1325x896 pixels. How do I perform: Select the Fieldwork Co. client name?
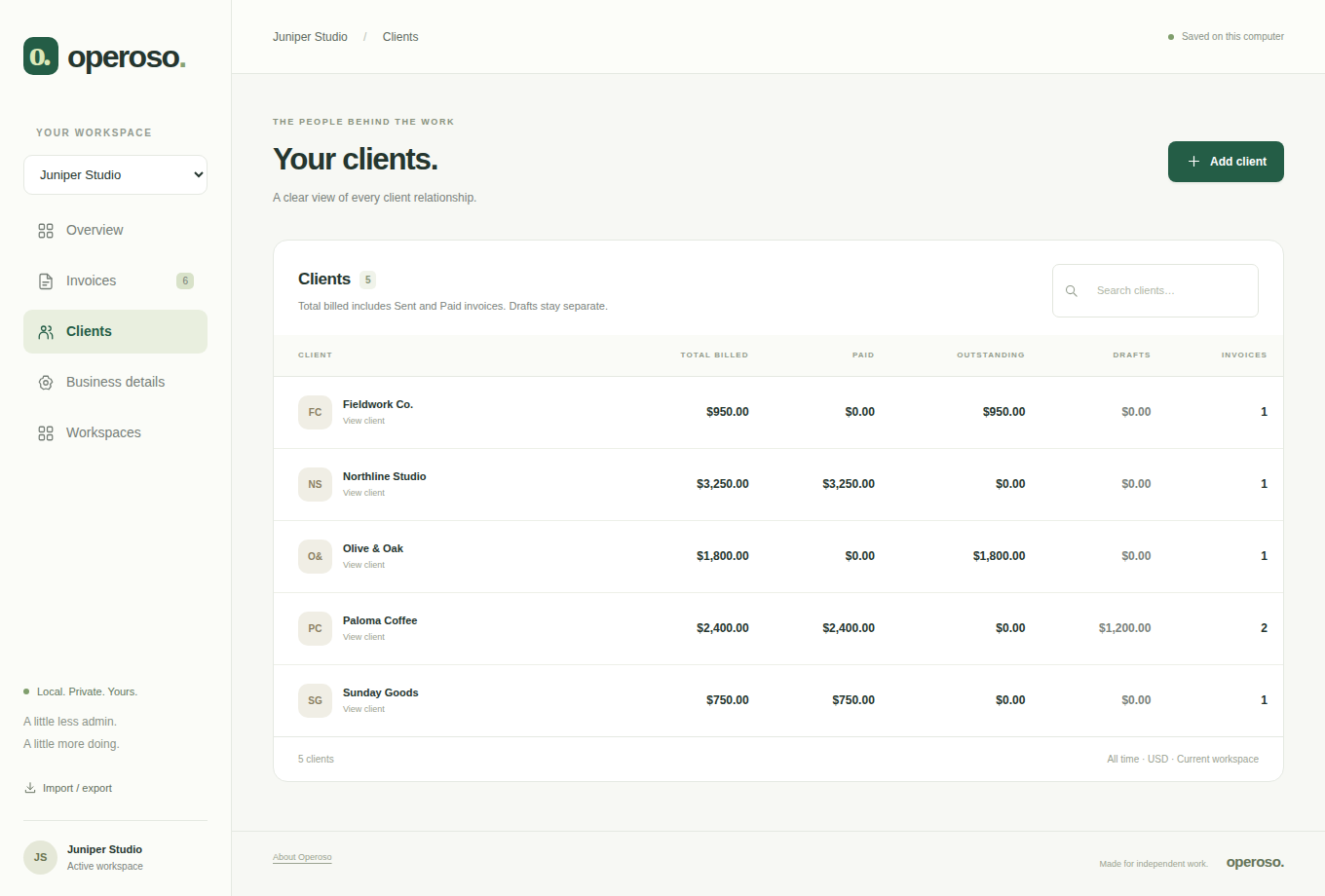(378, 404)
